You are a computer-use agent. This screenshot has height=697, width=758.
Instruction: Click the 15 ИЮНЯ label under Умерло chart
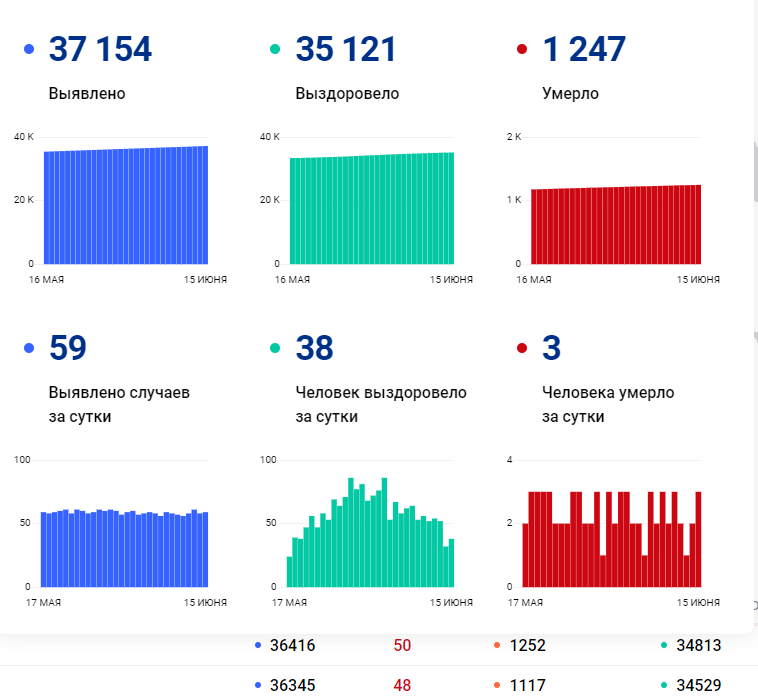pyautogui.click(x=698, y=279)
